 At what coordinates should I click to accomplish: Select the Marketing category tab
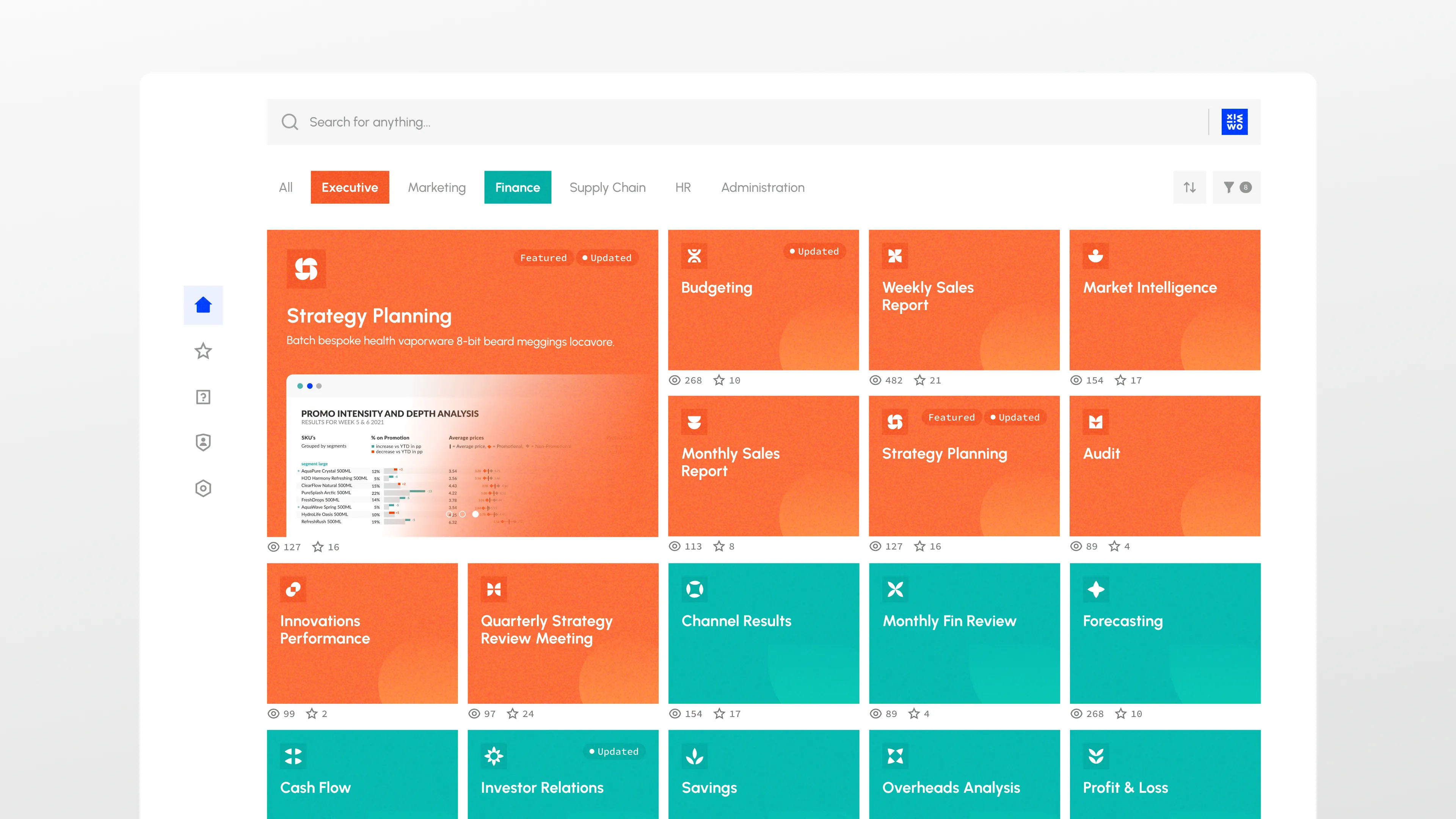coord(437,187)
